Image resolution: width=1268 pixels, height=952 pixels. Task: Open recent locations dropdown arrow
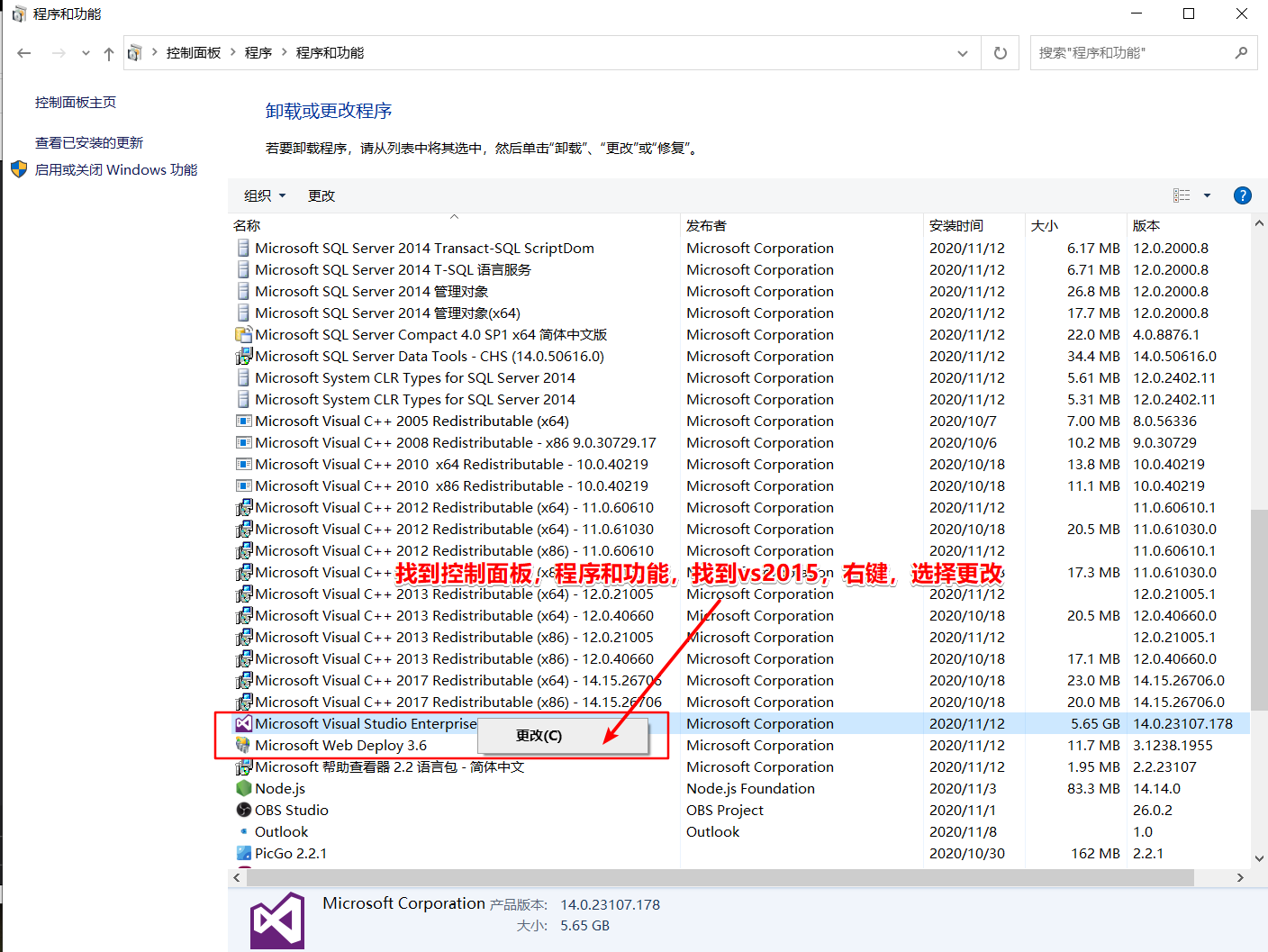coord(86,53)
